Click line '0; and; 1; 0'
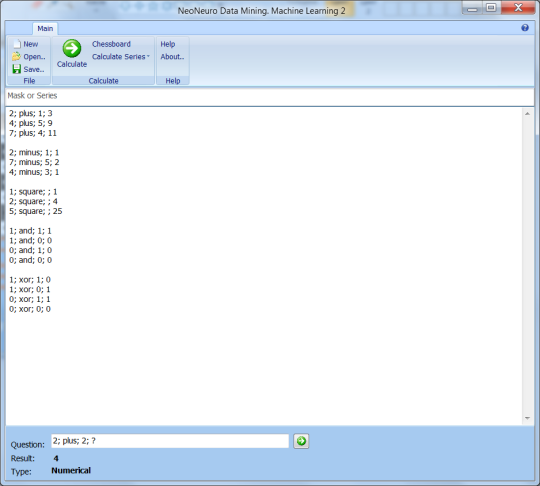The image size is (540, 486). click(x=30, y=250)
